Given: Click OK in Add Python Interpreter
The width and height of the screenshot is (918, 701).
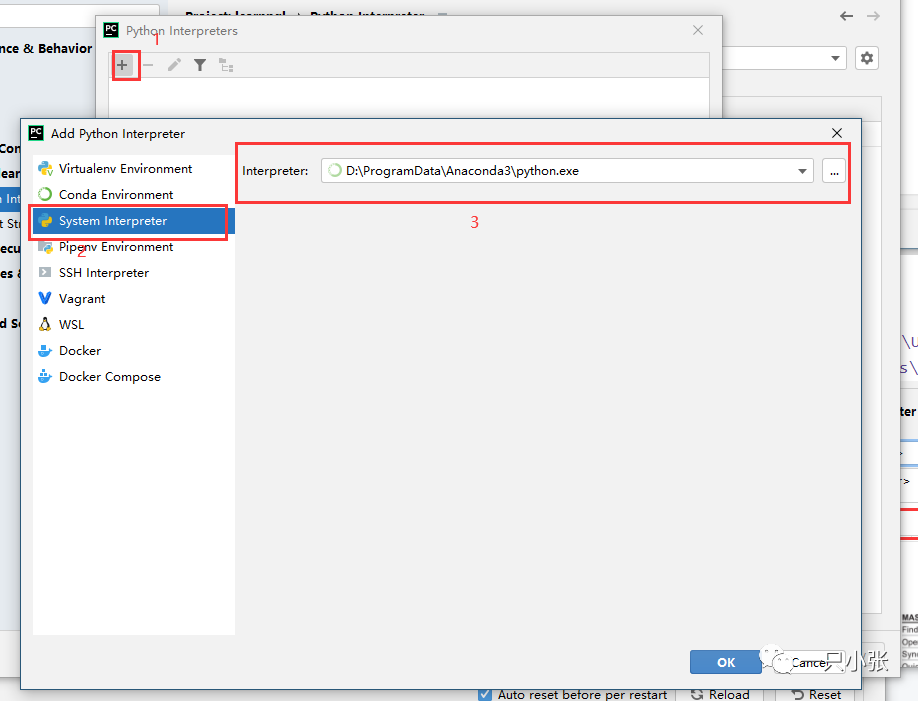Looking at the screenshot, I should pos(725,662).
